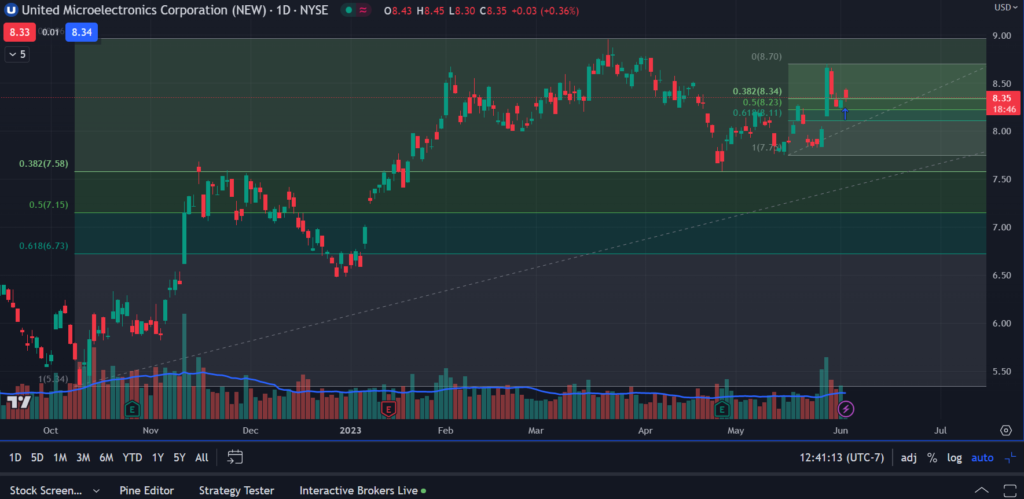
Task: Open the Interactive Brokers Live tab
Action: 358,490
